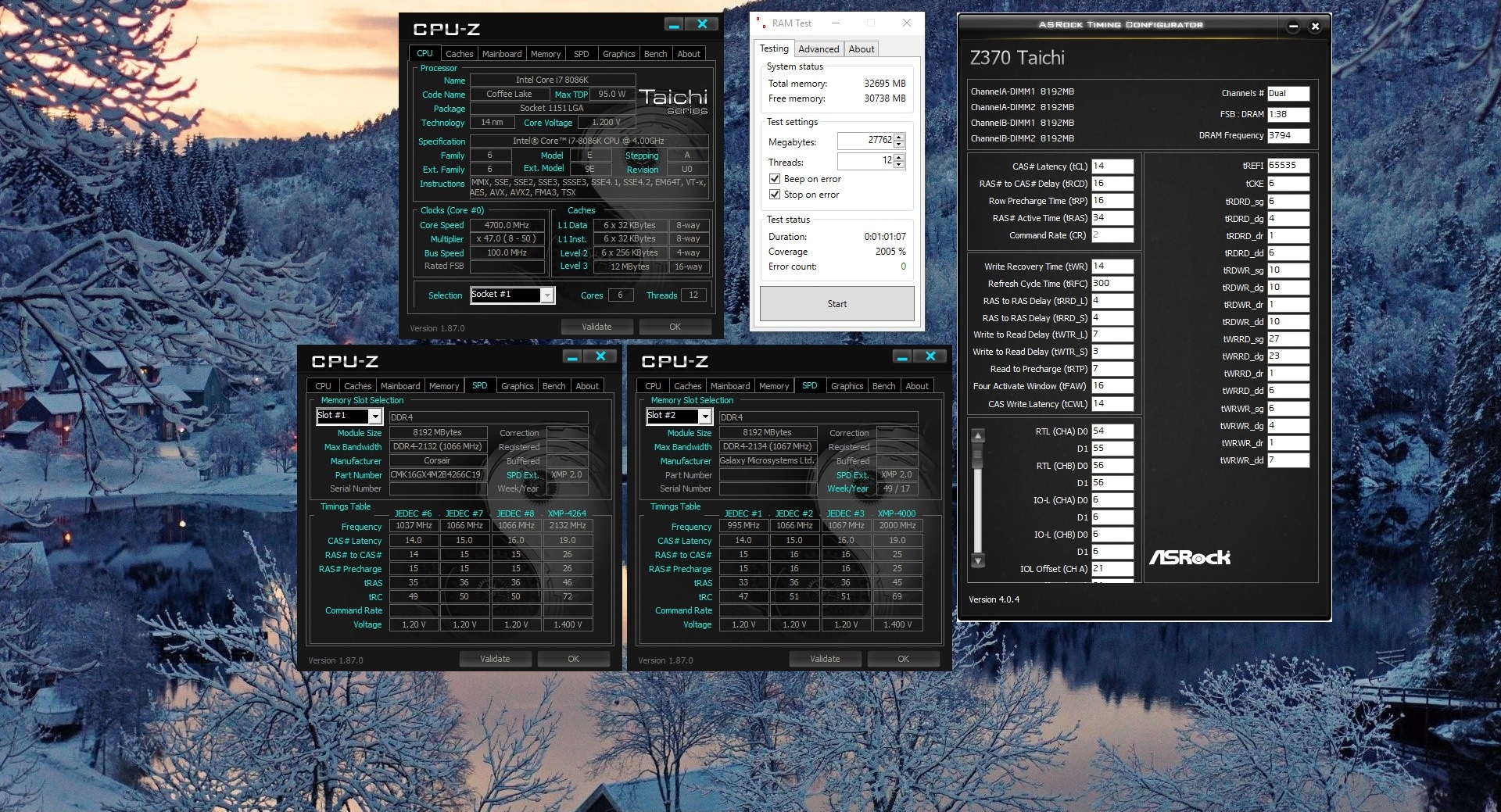Click the tREFI field showing 65535
Screen dimensions: 1501x812
[1288, 166]
